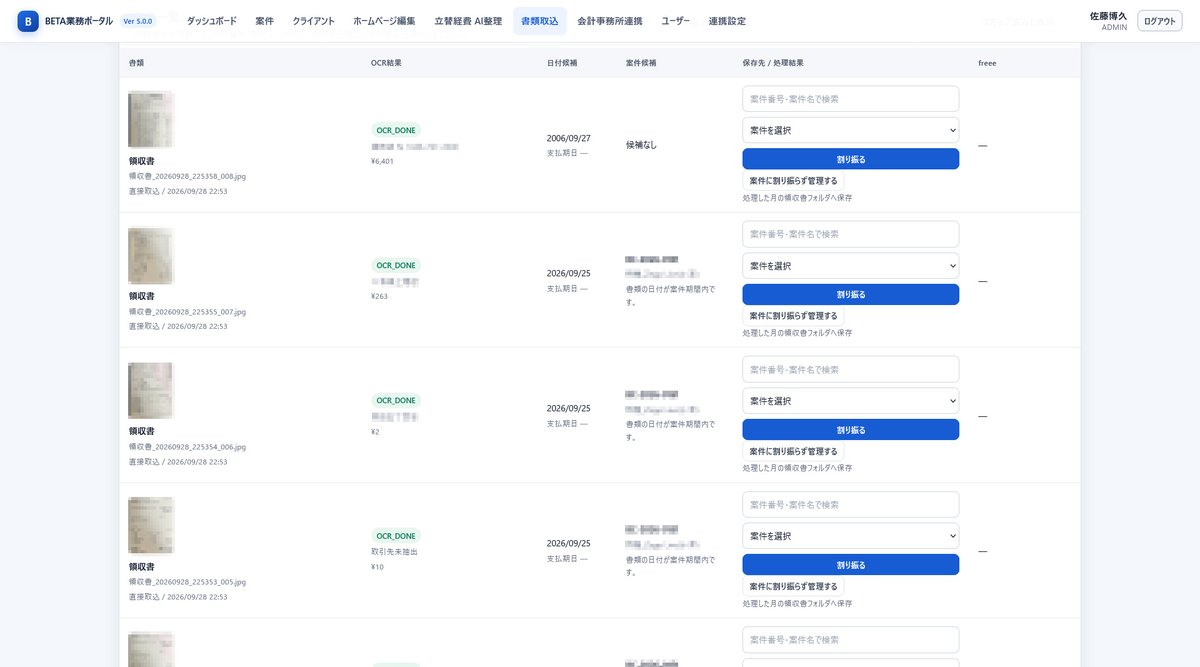Click the OCR_DONE badge in the ¥6,401 row
This screenshot has width=1200, height=667.
pyautogui.click(x=396, y=130)
